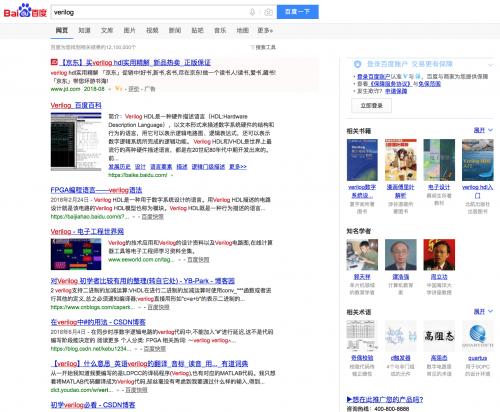Image resolution: width=500 pixels, height=412 pixels.
Task: Click the camera image search icon
Action: point(268,12)
